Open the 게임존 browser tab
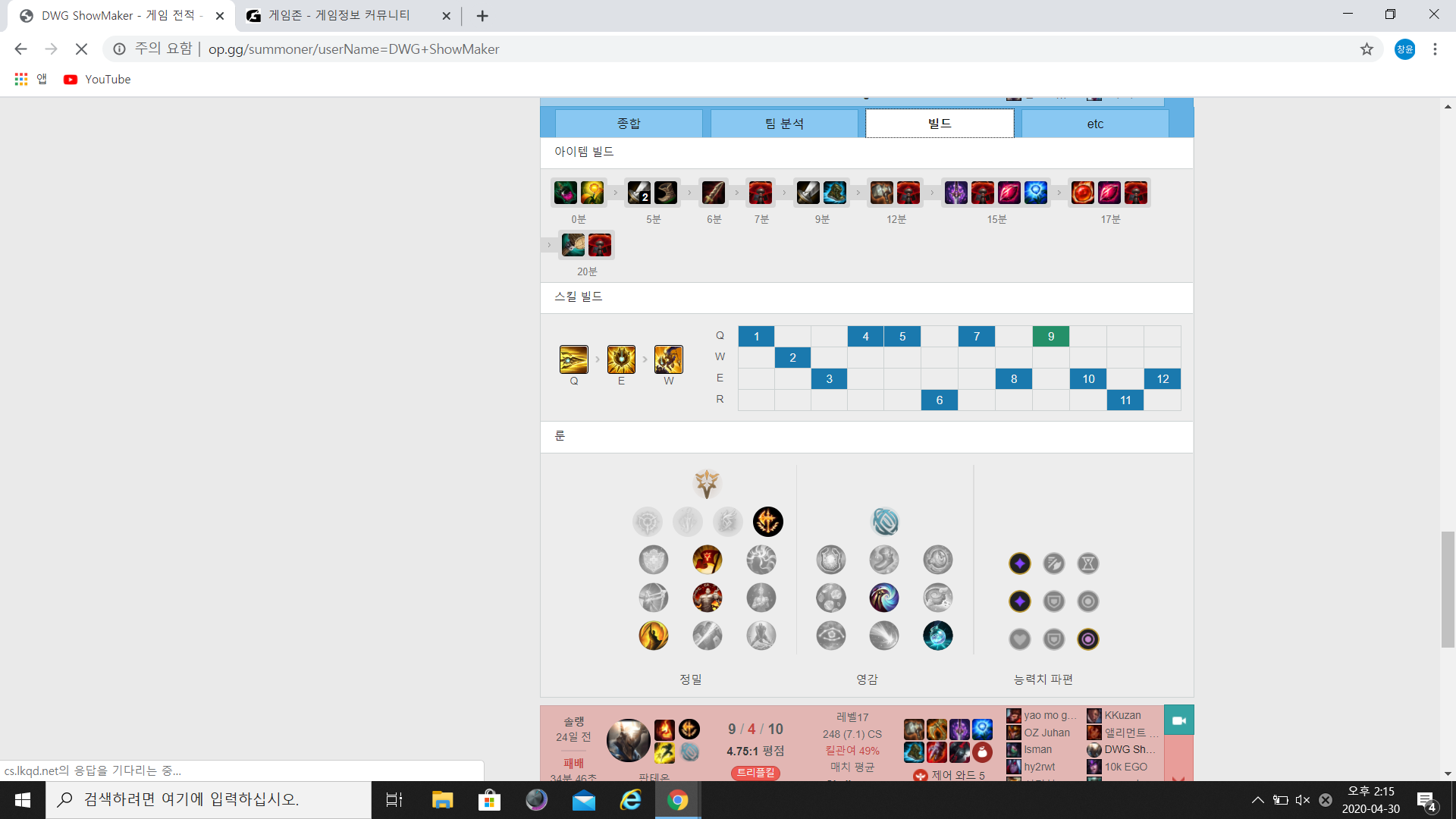 coord(339,15)
